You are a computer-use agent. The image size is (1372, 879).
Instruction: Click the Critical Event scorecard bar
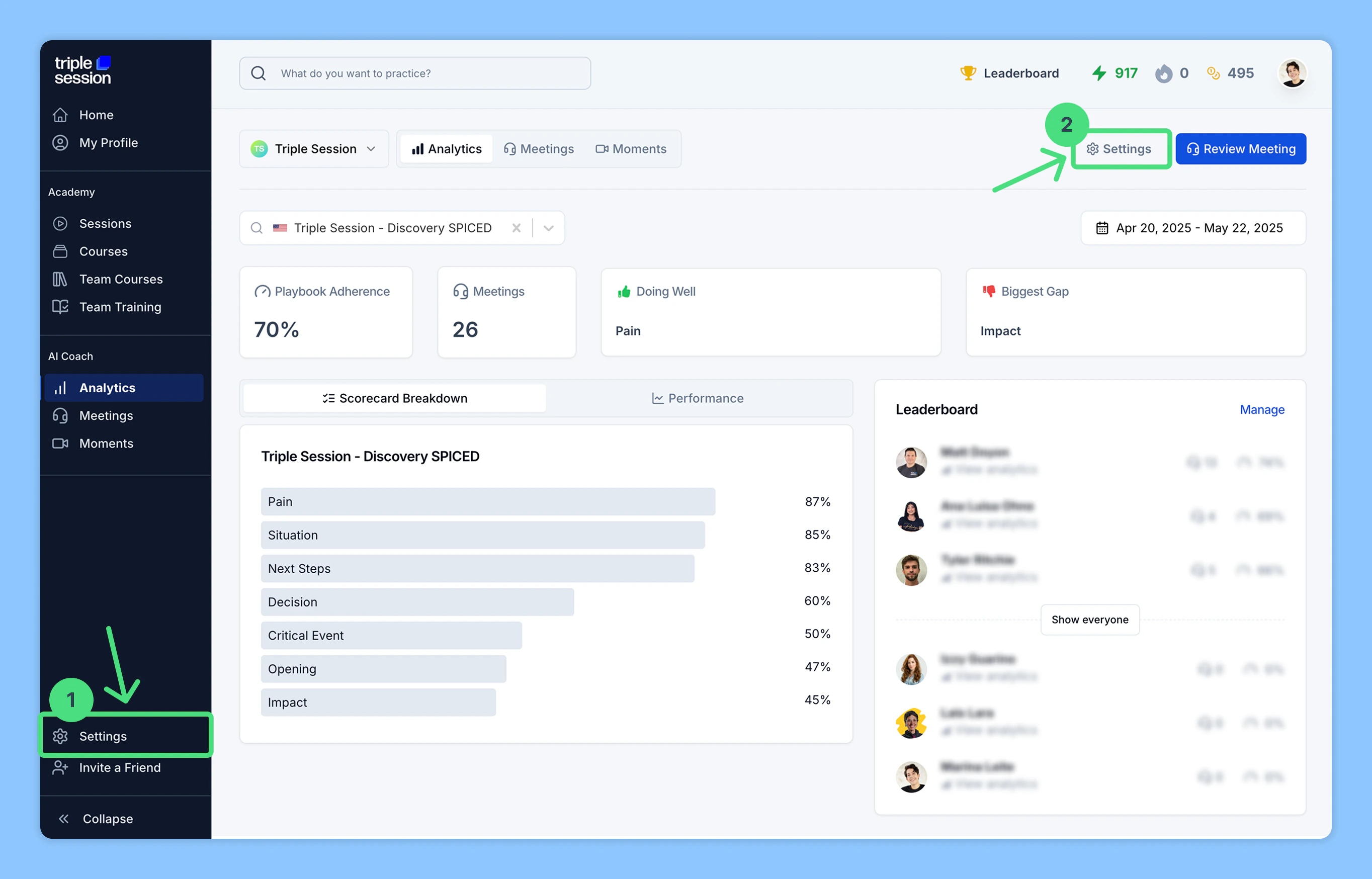pyautogui.click(x=391, y=635)
